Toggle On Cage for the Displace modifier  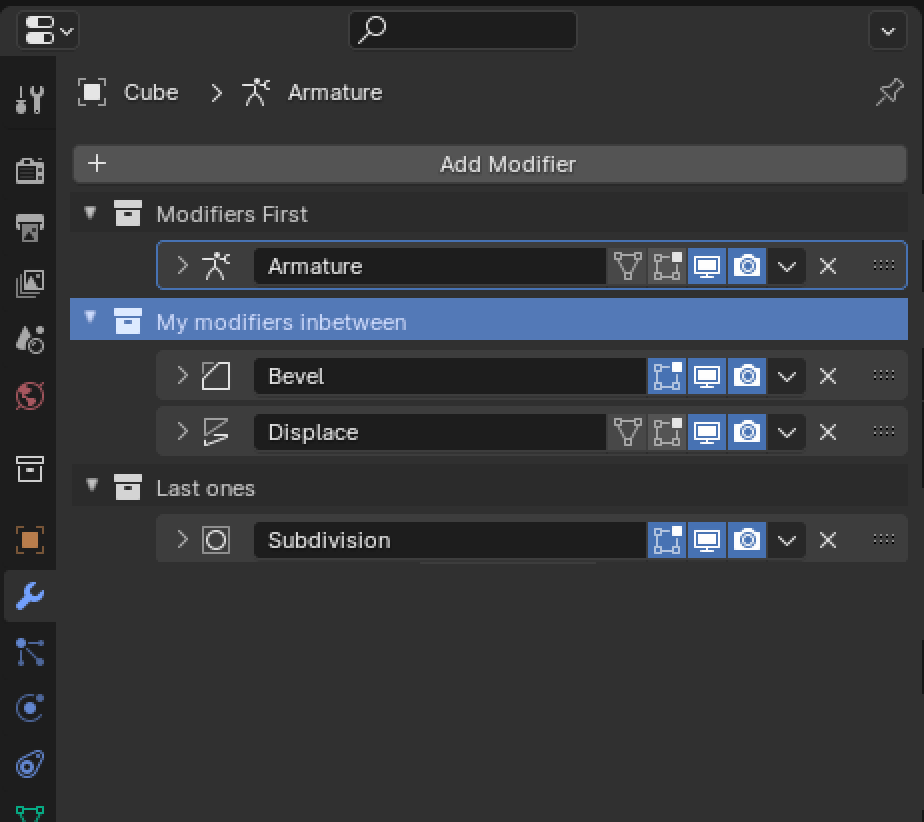tap(627, 432)
